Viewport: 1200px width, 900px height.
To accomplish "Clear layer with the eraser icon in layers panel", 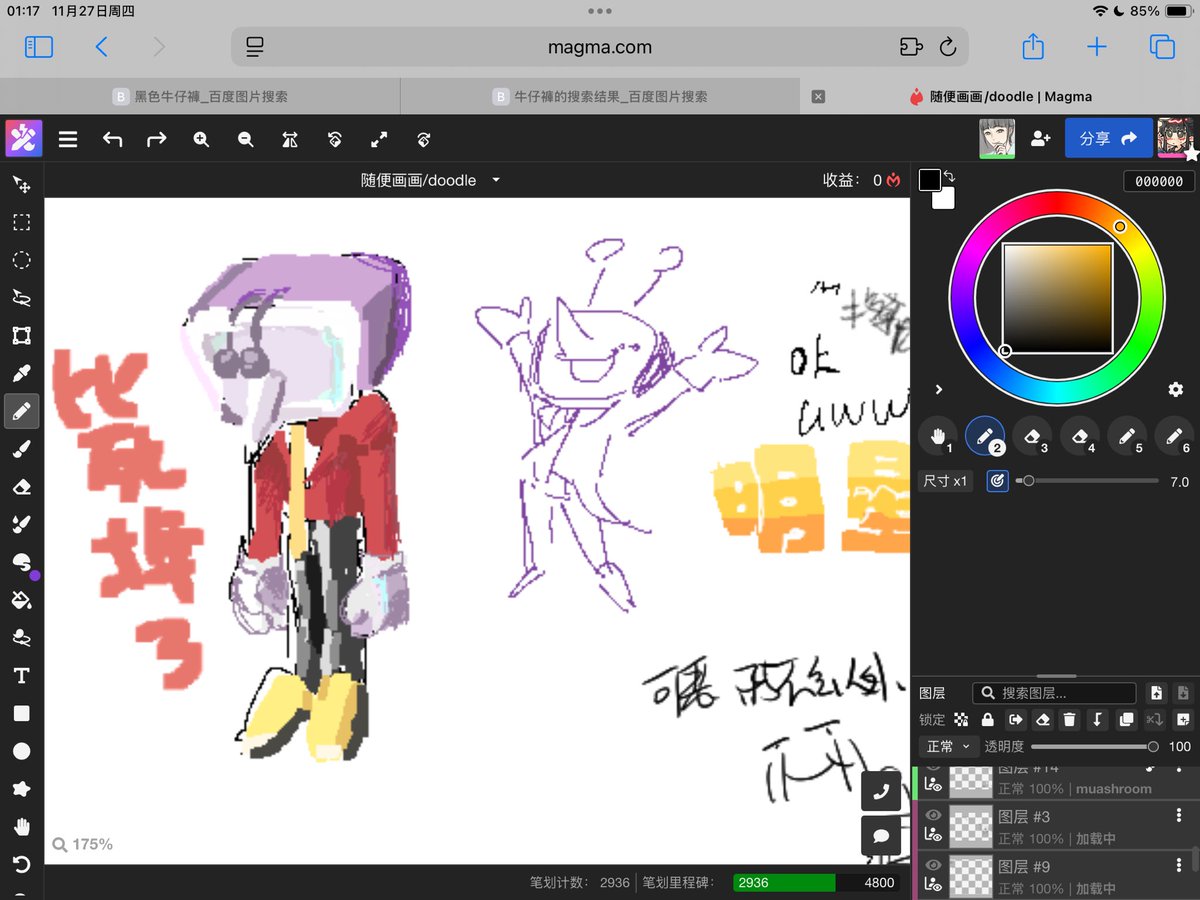I will click(1043, 719).
